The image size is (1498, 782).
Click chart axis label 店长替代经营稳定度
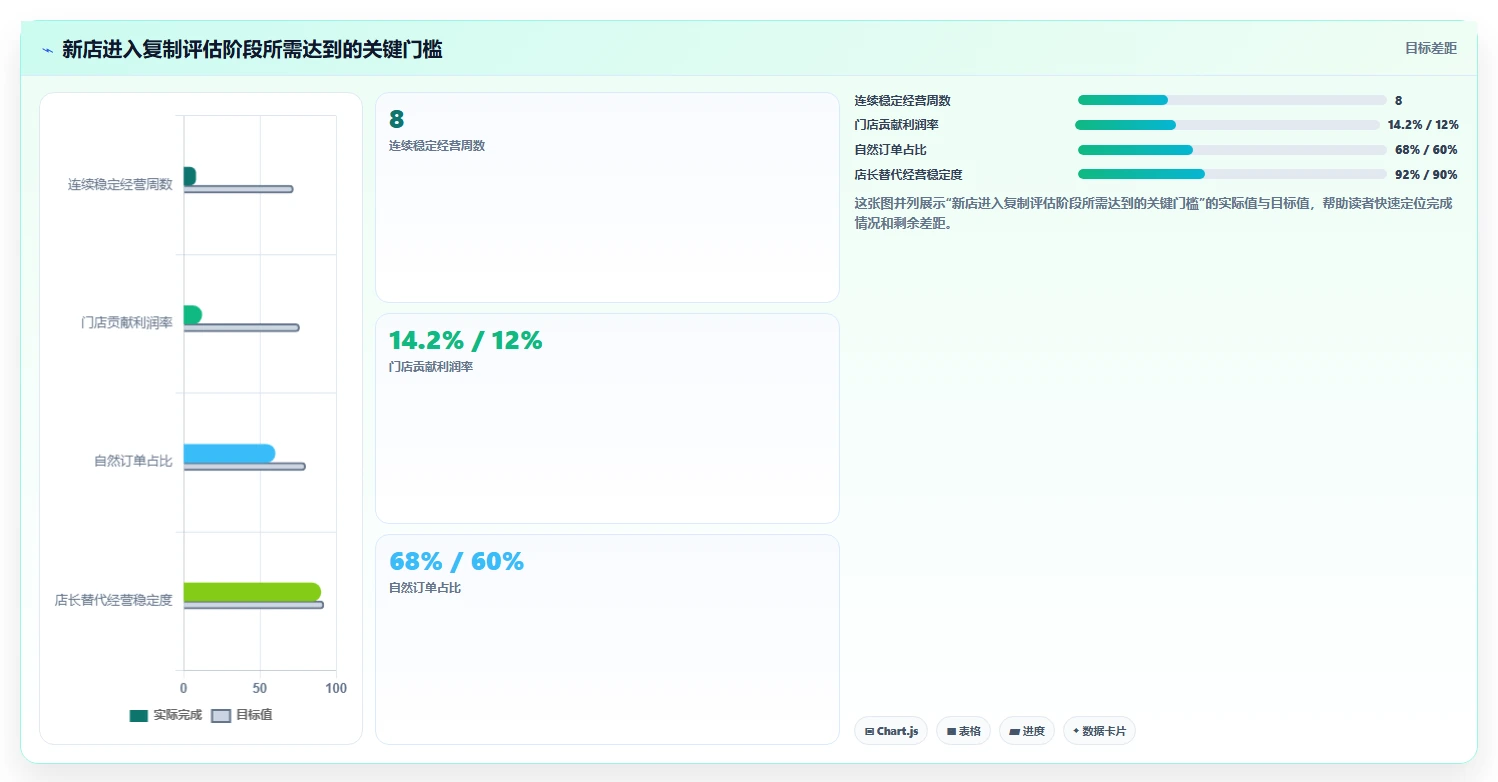114,600
